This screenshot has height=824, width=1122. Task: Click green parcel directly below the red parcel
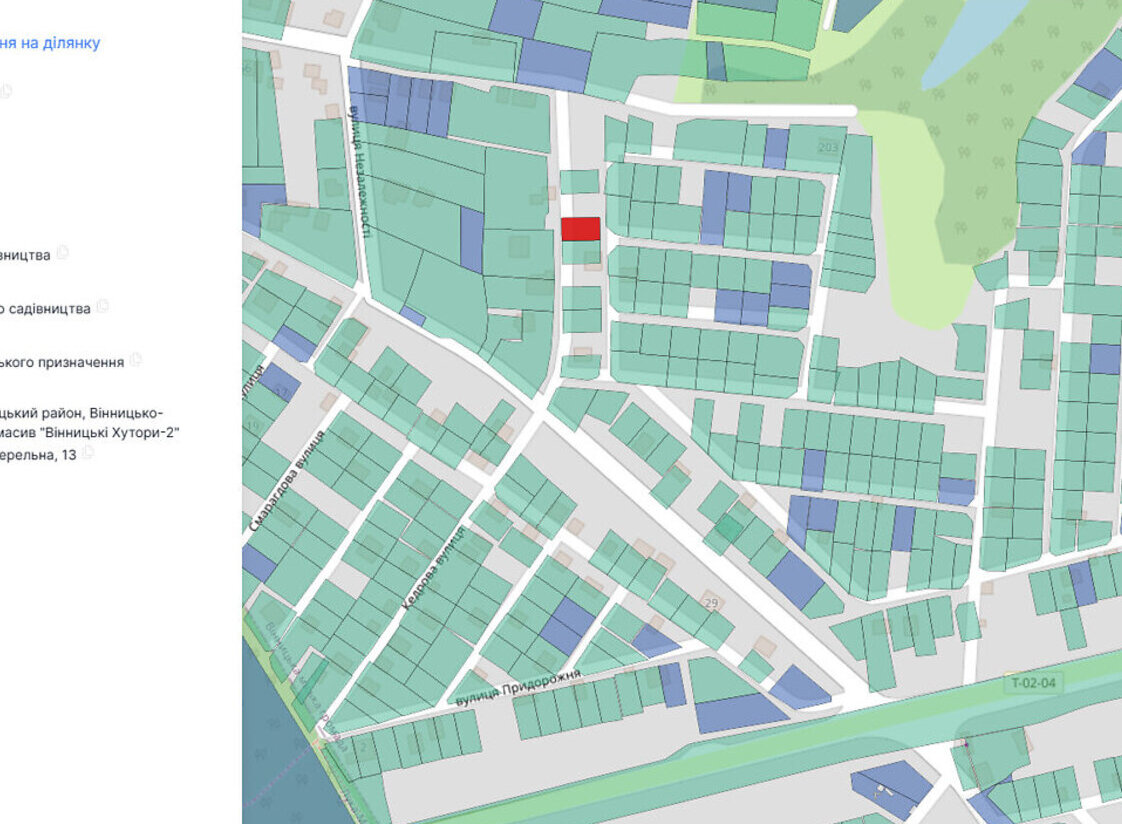[580, 253]
